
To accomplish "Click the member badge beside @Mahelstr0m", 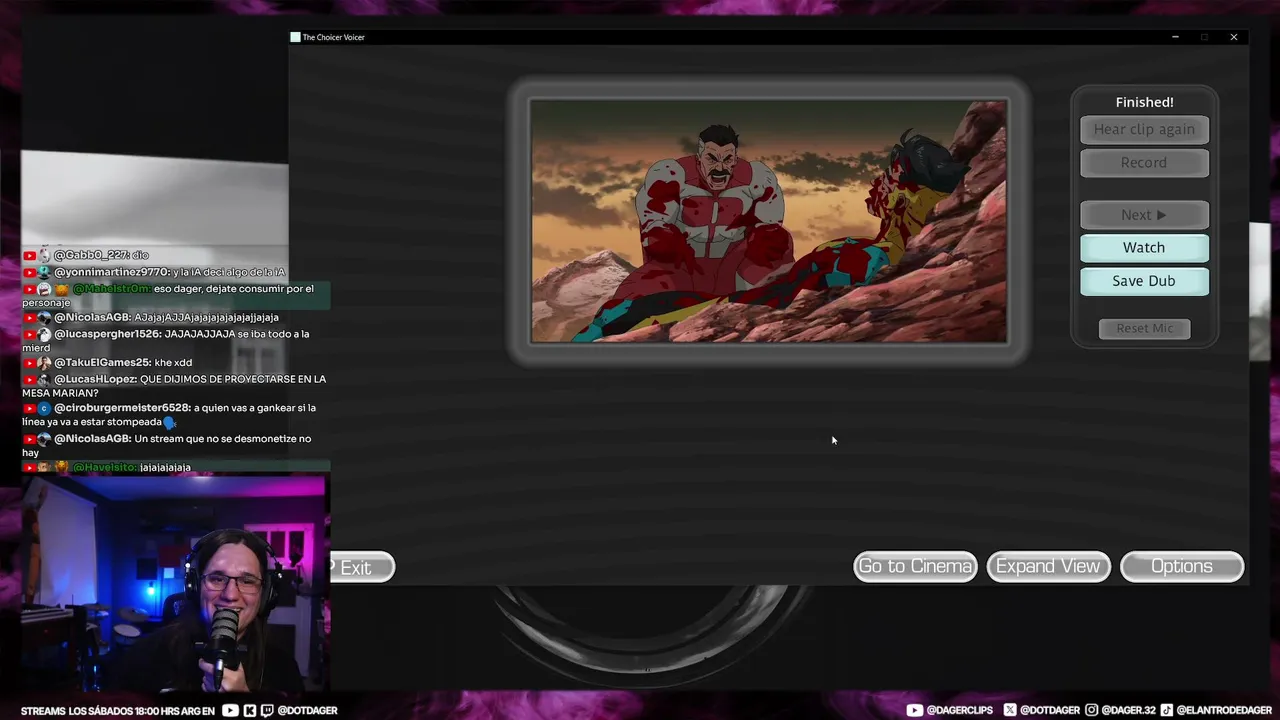I will [x=62, y=289].
